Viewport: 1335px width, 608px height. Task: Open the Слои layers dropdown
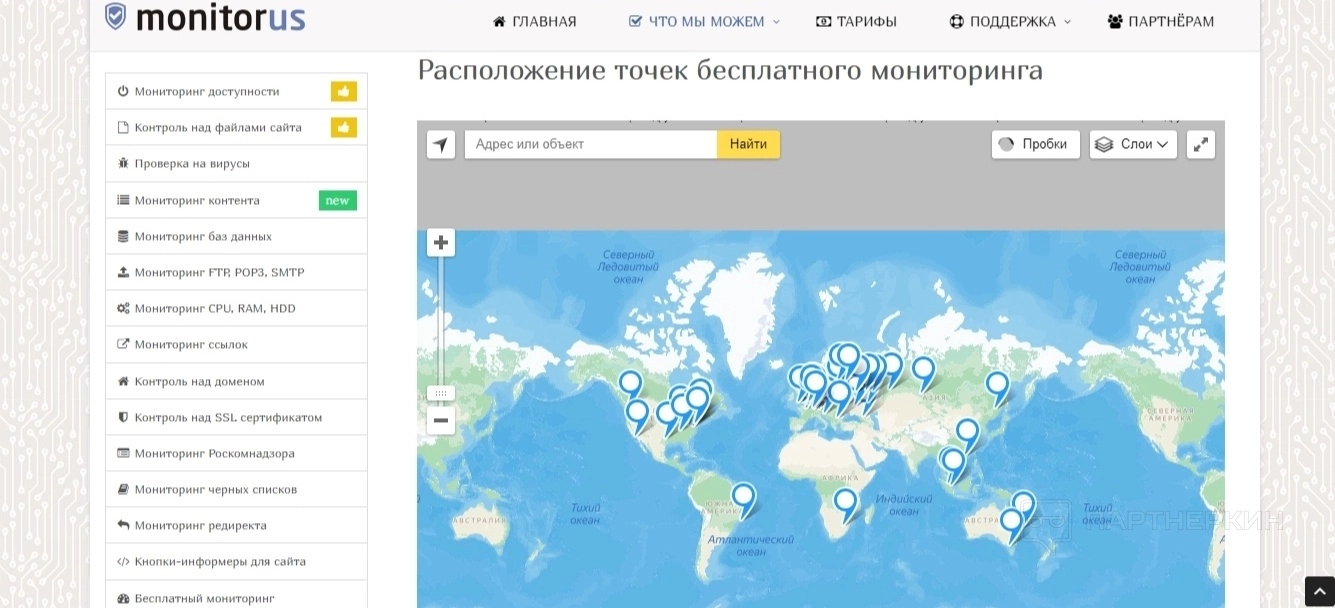1133,144
